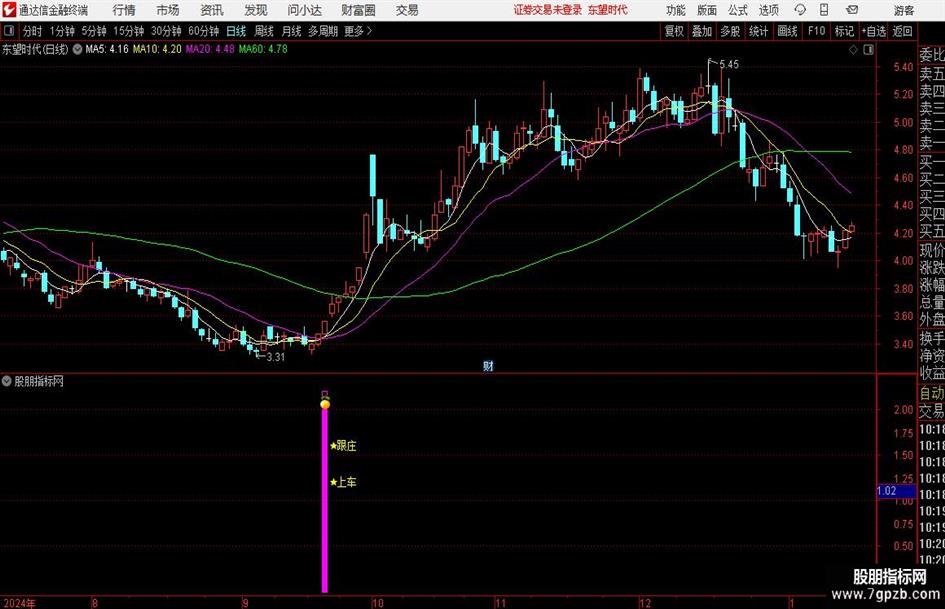This screenshot has height=609, width=945.
Task: Switch to 15分钟 chart period
Action: pyautogui.click(x=129, y=31)
